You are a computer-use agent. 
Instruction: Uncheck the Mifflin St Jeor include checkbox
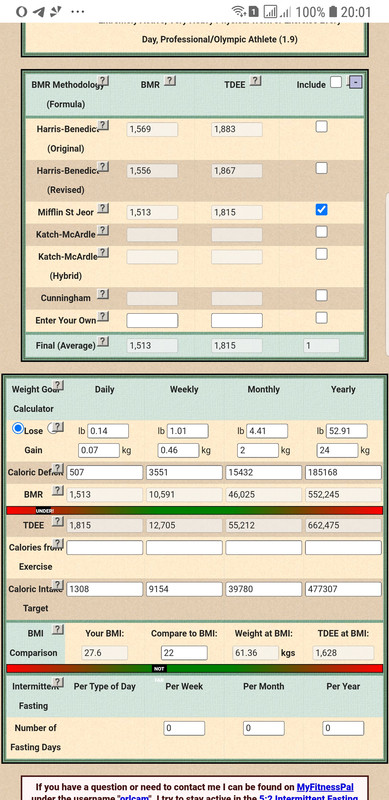(321, 210)
